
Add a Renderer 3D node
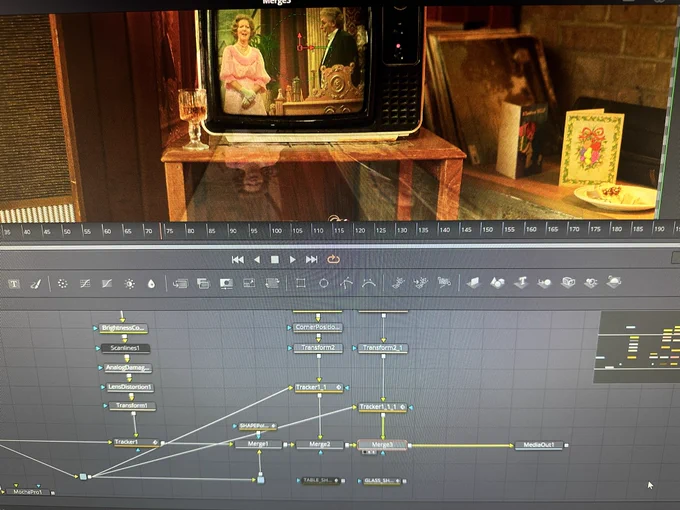click(x=614, y=282)
